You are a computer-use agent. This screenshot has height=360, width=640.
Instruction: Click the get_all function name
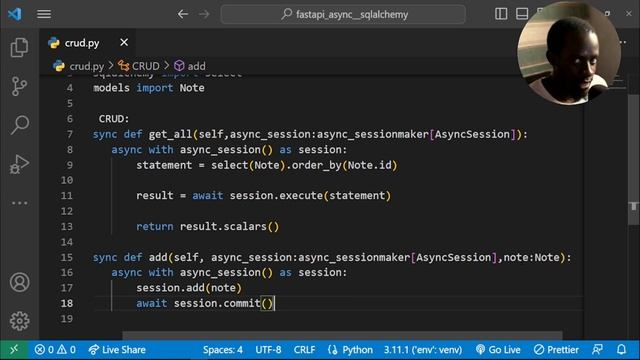coord(170,134)
